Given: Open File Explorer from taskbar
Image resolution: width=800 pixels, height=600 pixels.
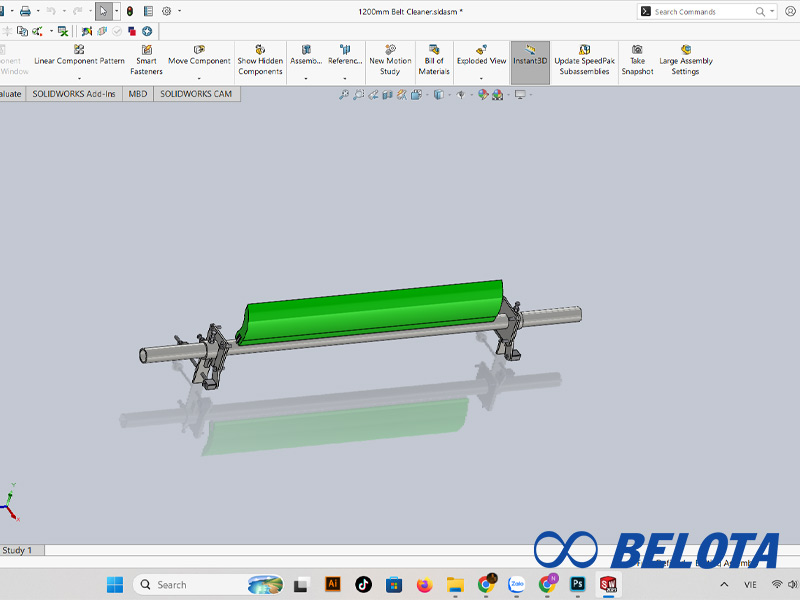Looking at the screenshot, I should 455,585.
